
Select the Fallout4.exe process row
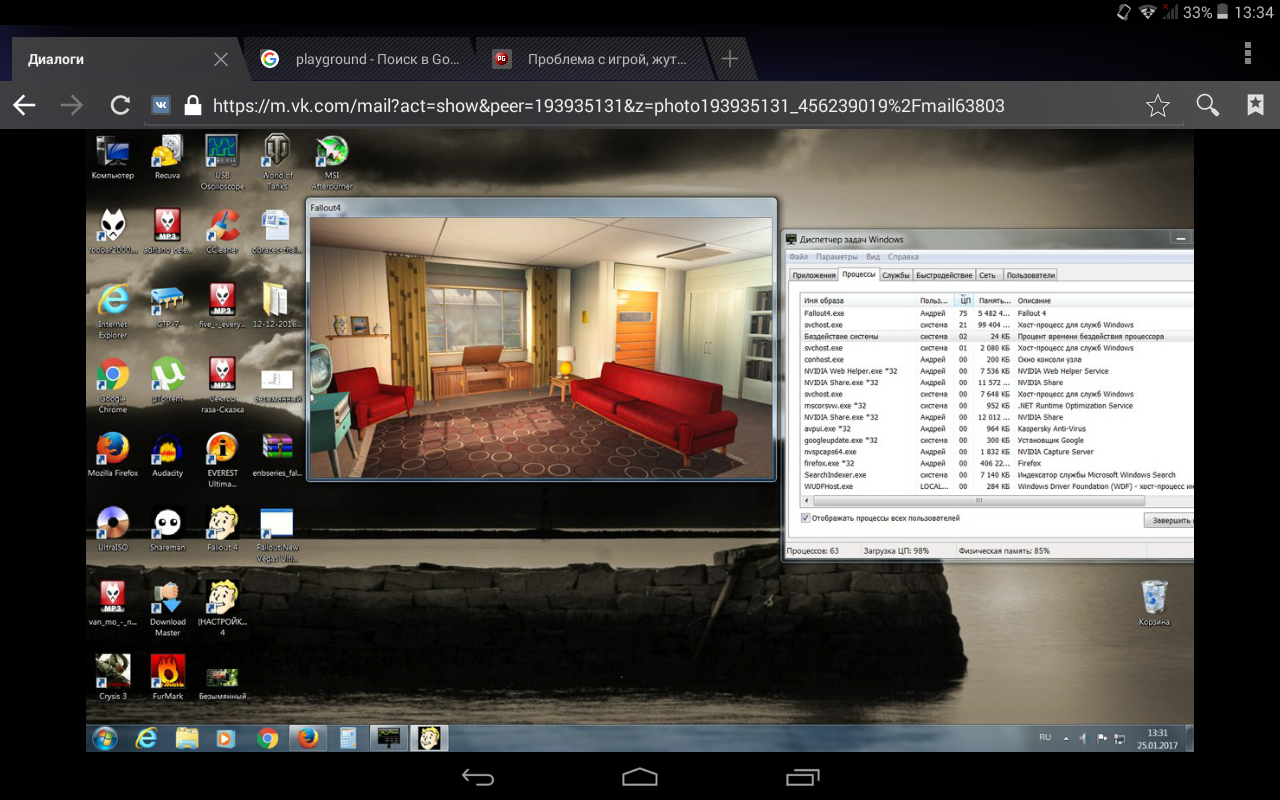pos(997,313)
